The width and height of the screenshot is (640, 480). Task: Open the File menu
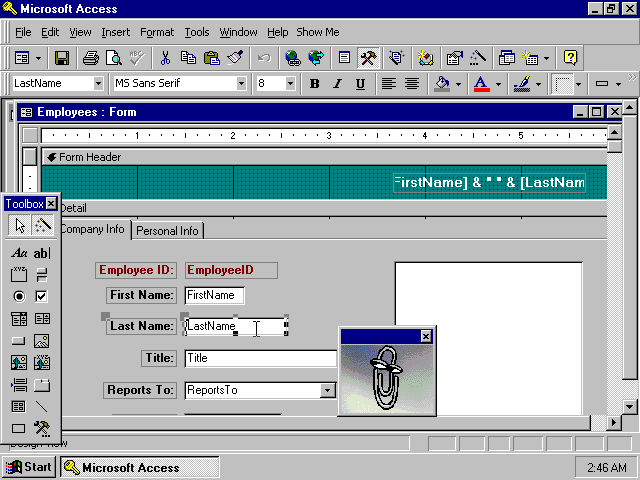point(23,32)
